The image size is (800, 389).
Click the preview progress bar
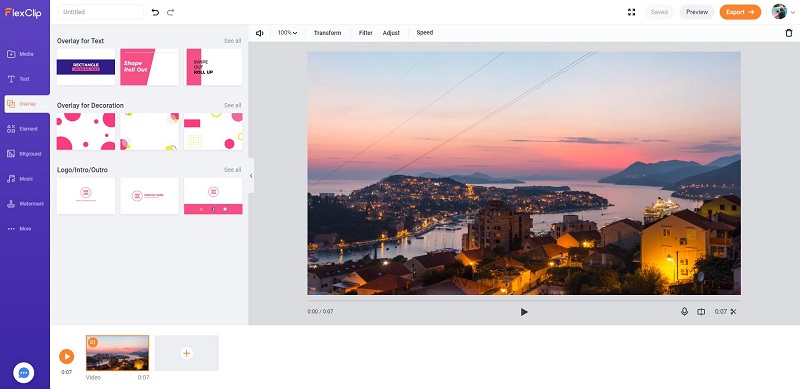[x=524, y=300]
